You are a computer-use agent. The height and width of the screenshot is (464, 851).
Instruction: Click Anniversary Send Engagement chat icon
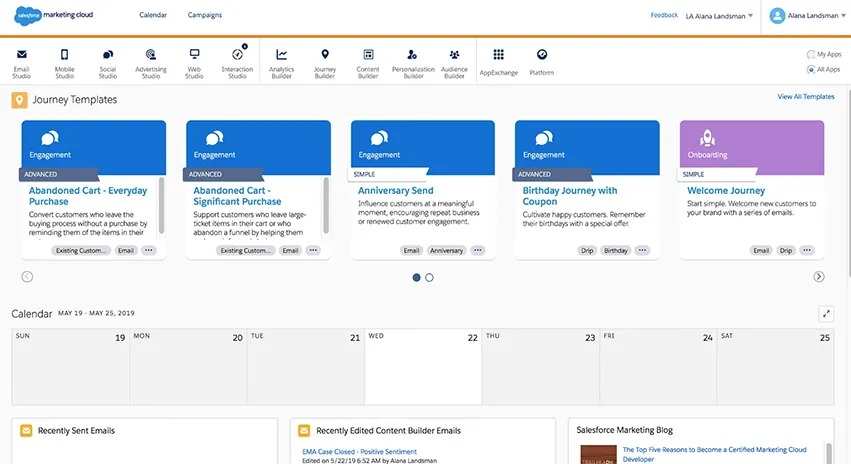pyautogui.click(x=379, y=138)
